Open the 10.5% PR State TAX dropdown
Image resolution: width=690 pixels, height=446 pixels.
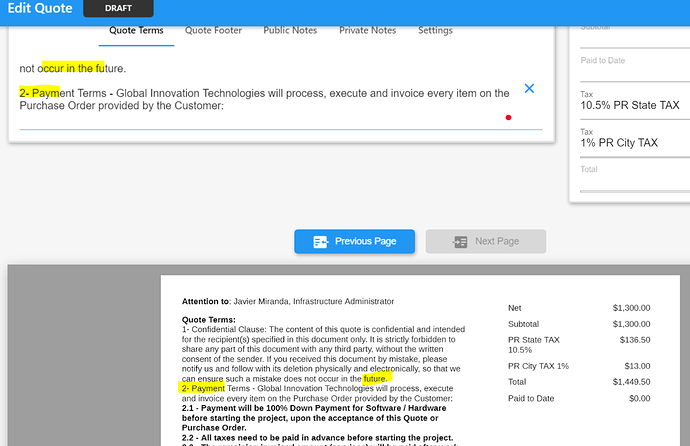[x=635, y=101]
